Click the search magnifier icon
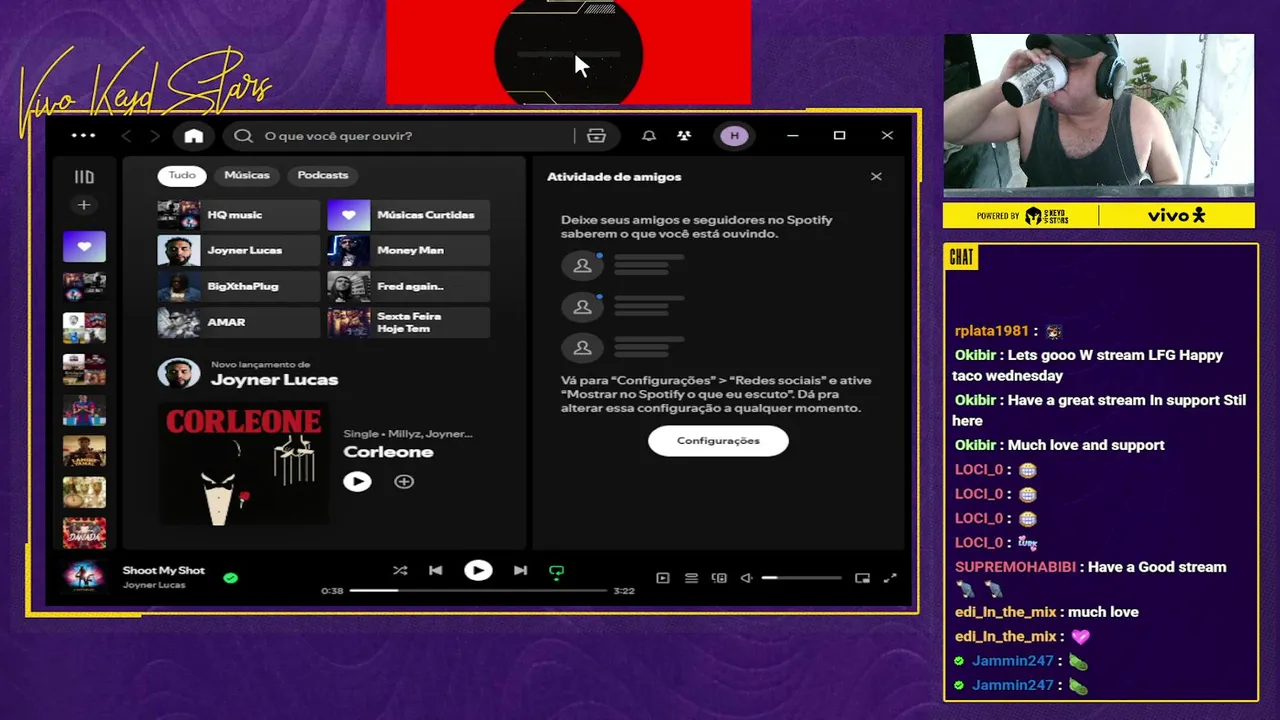Viewport: 1280px width, 720px height. click(x=243, y=136)
